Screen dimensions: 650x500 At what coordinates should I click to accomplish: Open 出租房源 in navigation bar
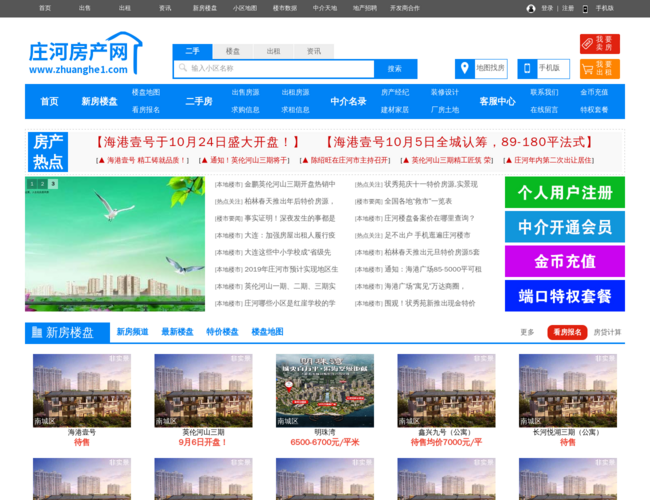point(296,92)
